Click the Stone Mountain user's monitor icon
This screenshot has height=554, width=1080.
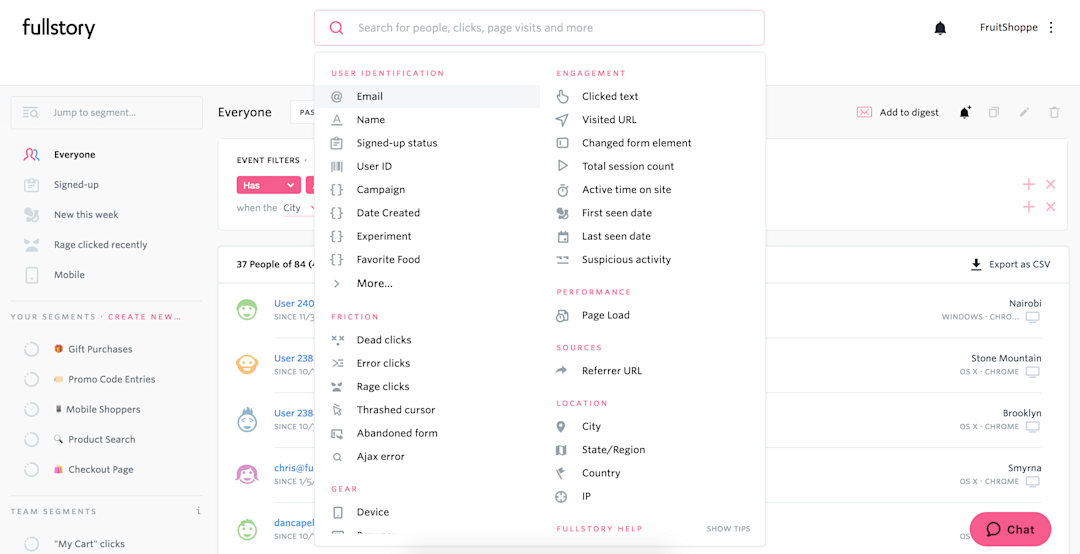(1032, 372)
